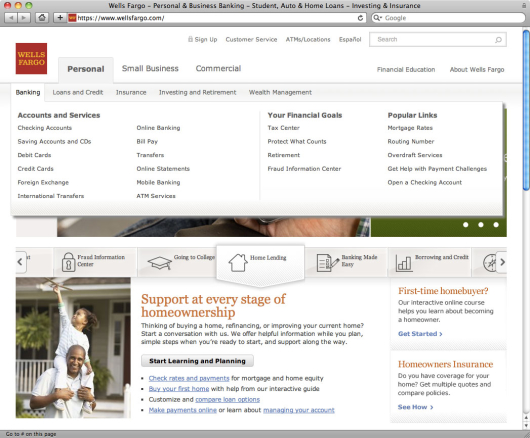Open the Safari home page button
Screen dimensions: 530x438
tap(42, 18)
